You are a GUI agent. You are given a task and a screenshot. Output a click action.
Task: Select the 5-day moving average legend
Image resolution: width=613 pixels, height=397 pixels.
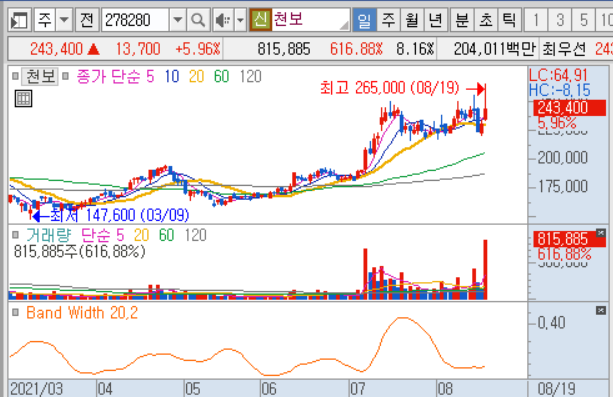click(x=150, y=76)
